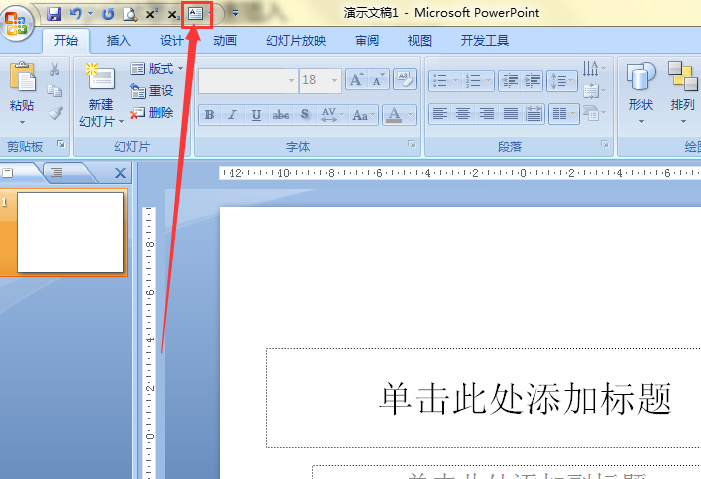Open text direction options
701x479 pixels.
[594, 68]
